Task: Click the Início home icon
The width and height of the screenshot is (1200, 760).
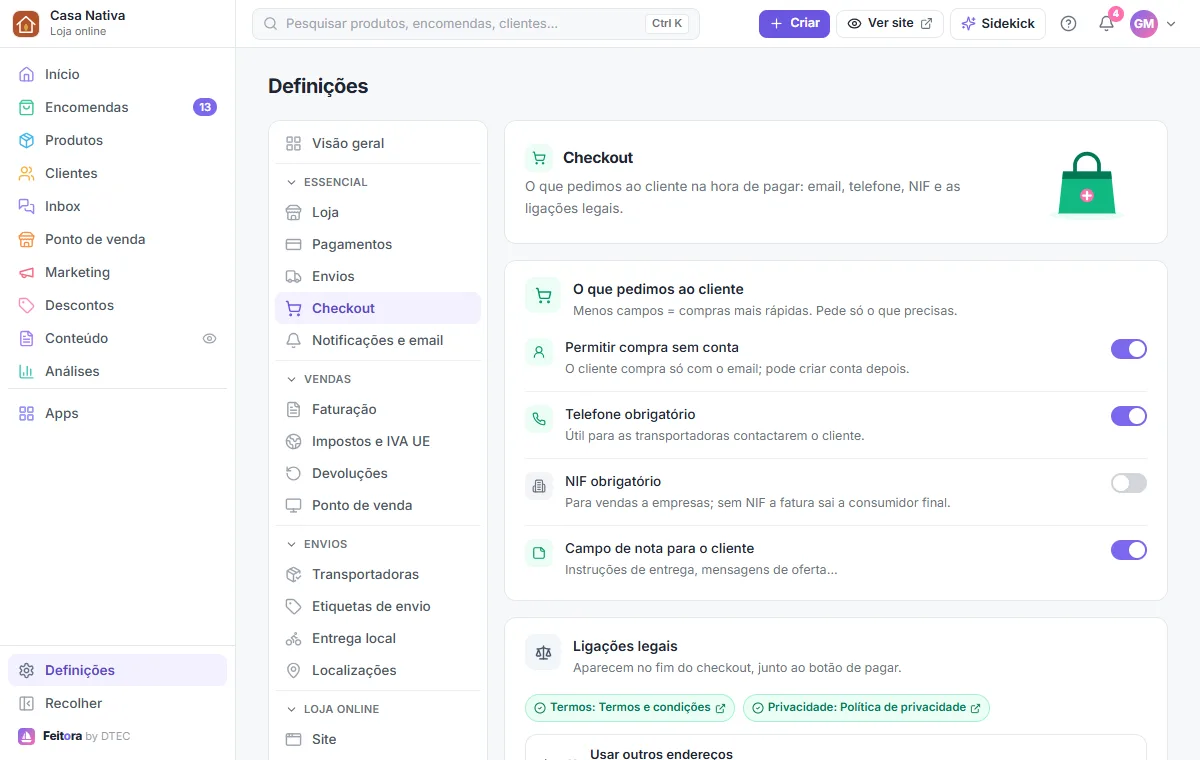Action: click(26, 74)
